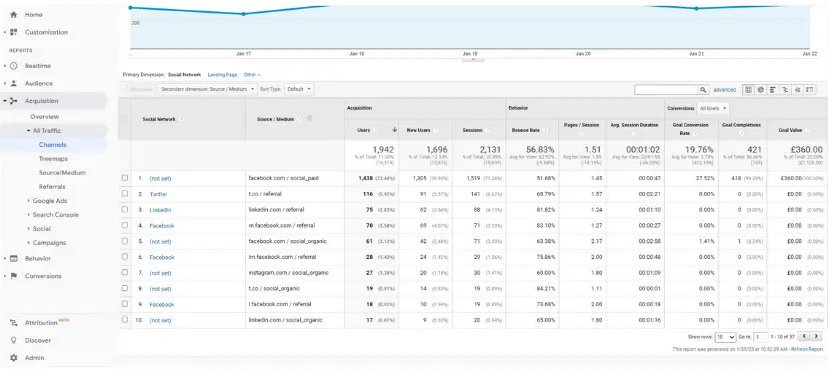
Task: Click the table search input field
Action: pyautogui.click(x=666, y=90)
